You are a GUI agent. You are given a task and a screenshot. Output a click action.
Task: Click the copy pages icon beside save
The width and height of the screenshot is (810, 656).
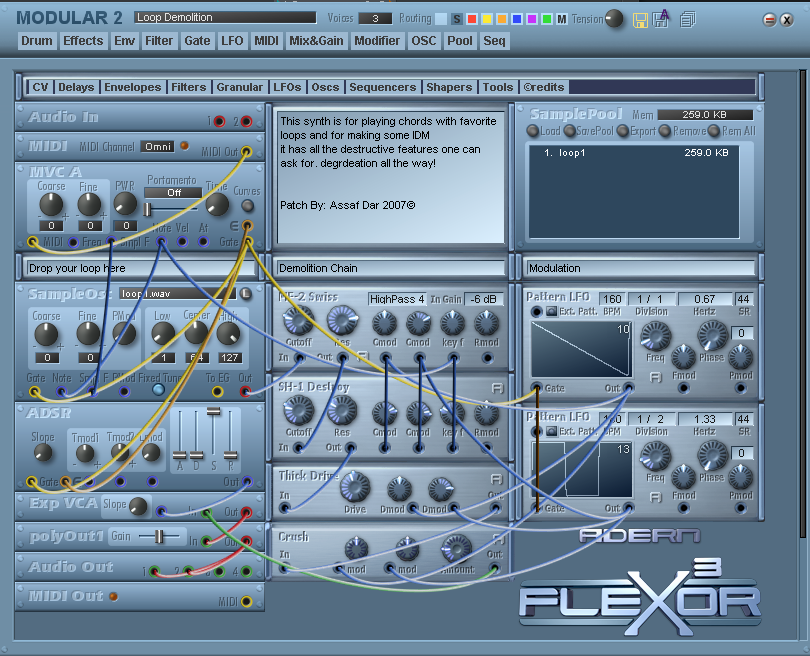tap(688, 20)
